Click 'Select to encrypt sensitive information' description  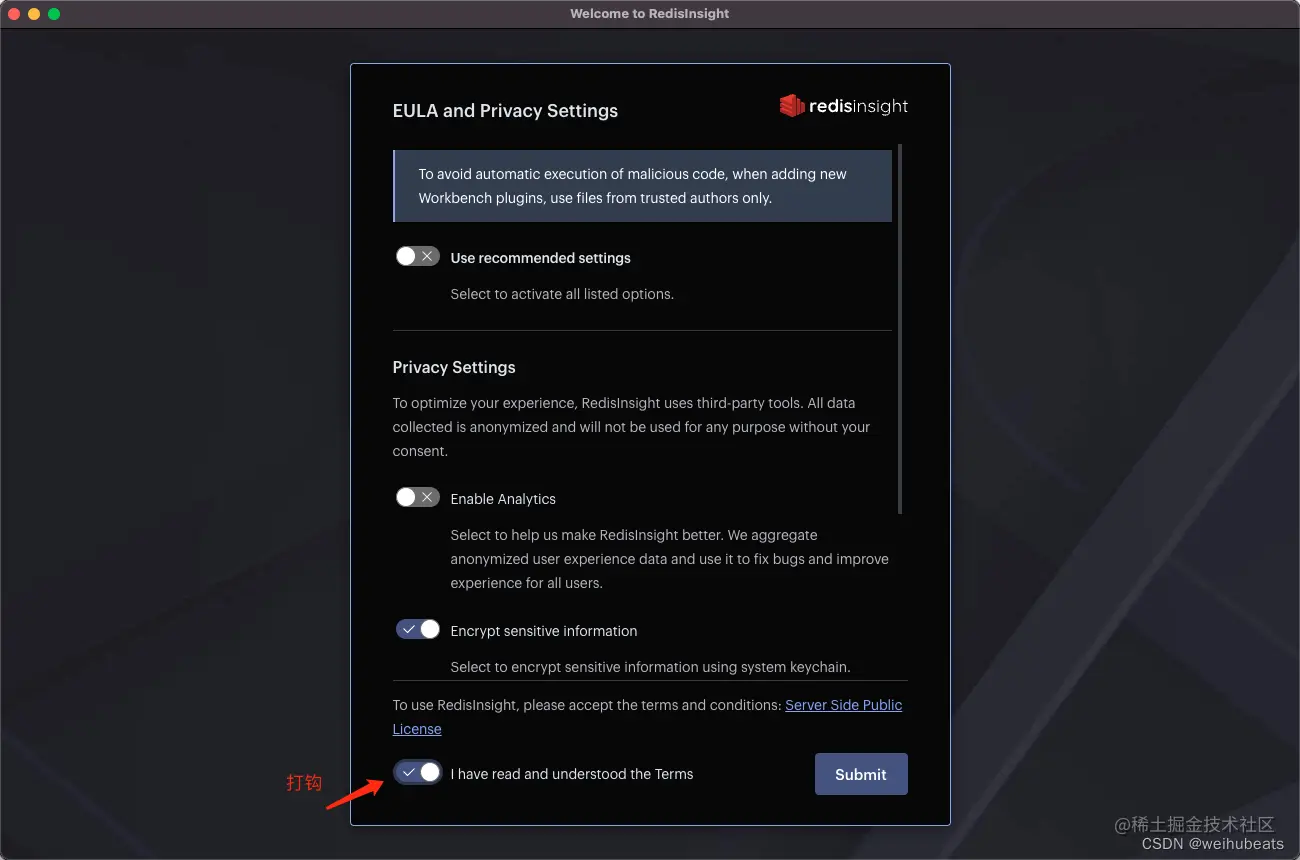(x=650, y=667)
